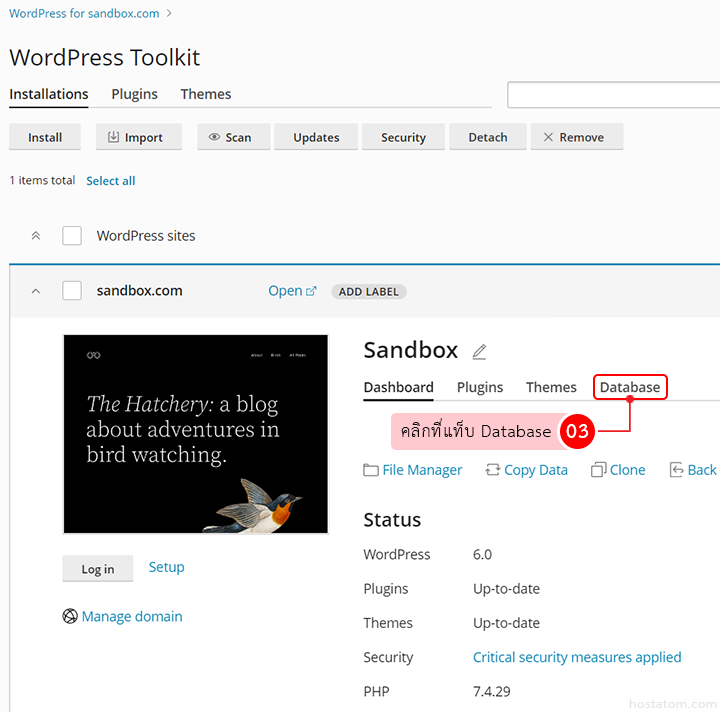Click Critical security measures applied link
The height and width of the screenshot is (712, 720).
[x=577, y=657]
